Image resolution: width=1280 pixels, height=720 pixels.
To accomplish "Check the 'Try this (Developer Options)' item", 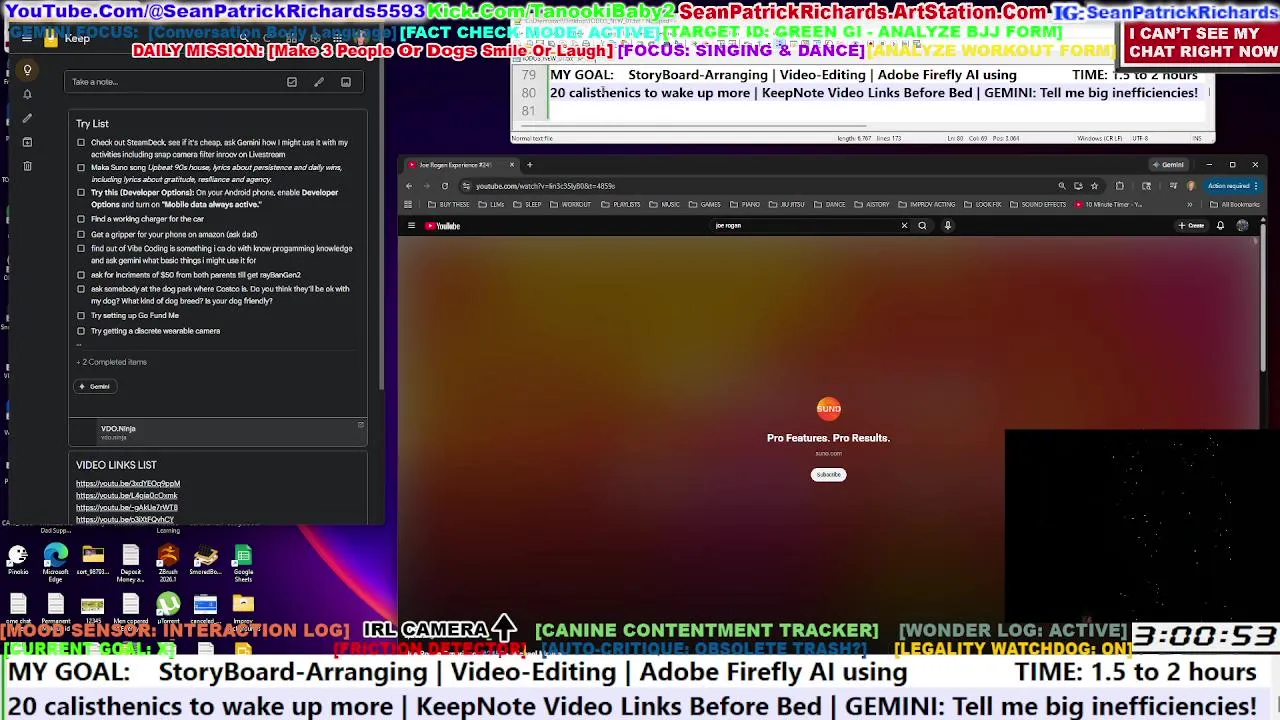I will [x=81, y=193].
